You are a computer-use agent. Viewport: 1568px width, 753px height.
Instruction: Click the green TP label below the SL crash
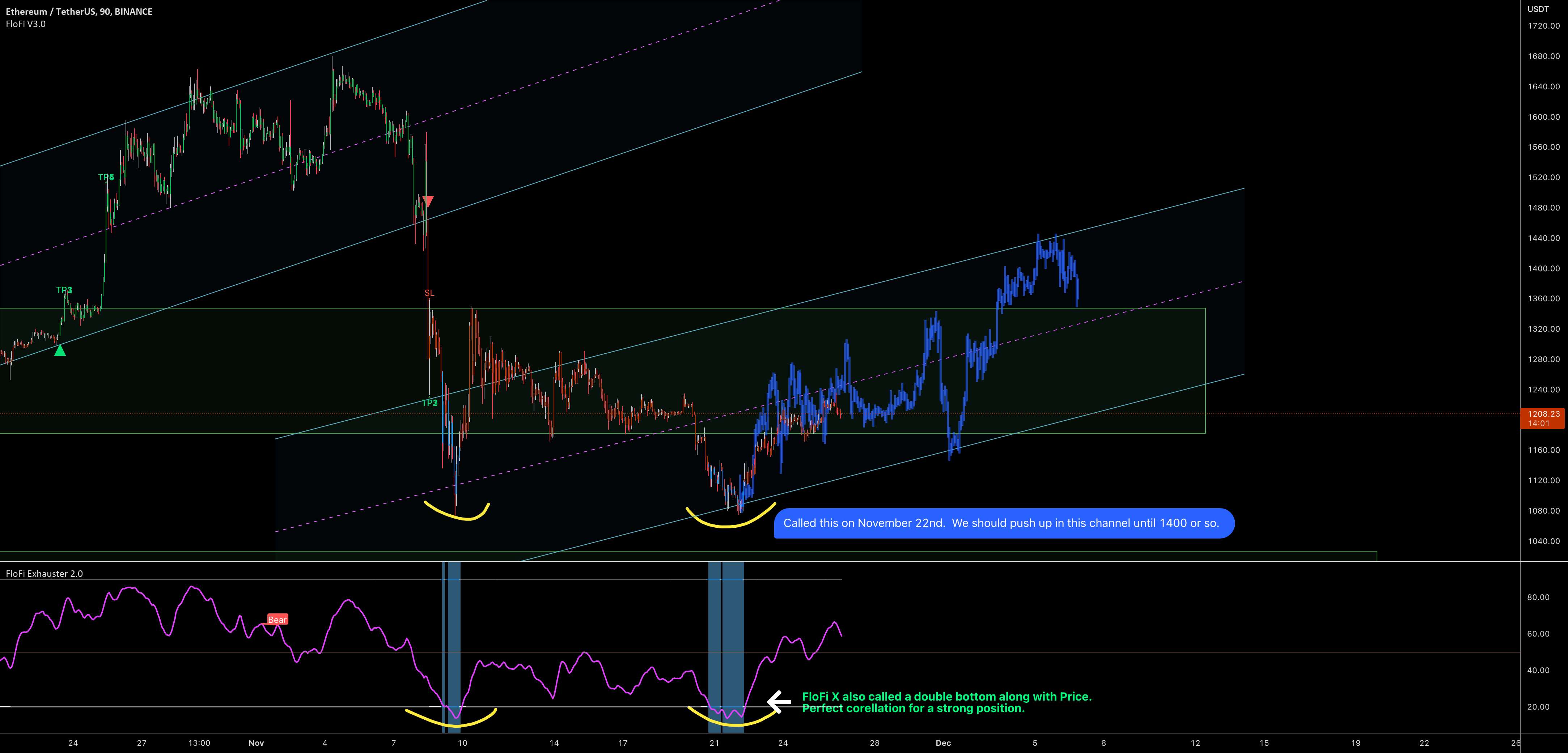click(x=430, y=403)
